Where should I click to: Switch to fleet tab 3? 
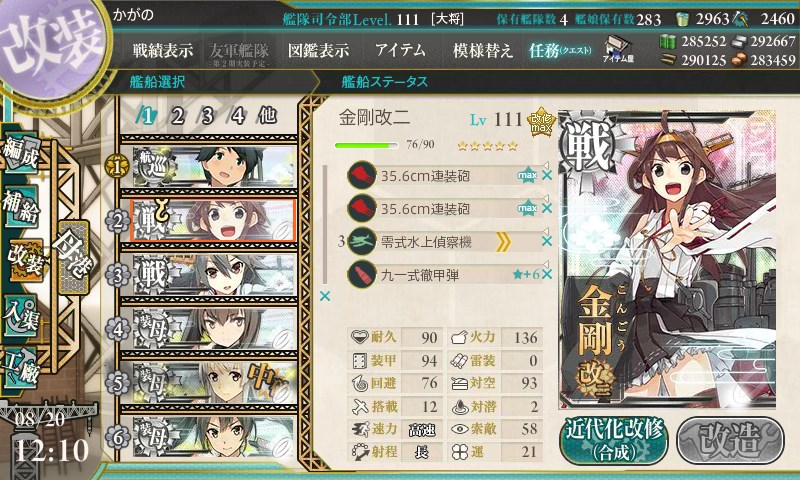207,116
